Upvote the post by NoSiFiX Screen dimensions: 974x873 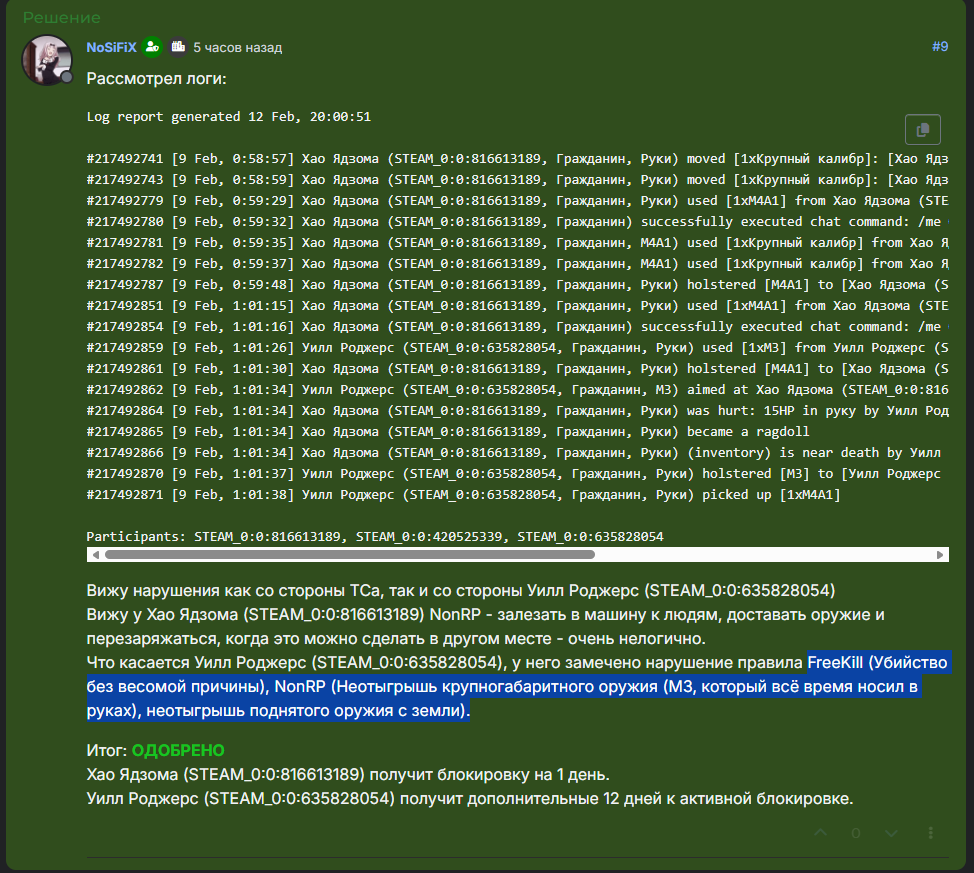click(x=821, y=833)
